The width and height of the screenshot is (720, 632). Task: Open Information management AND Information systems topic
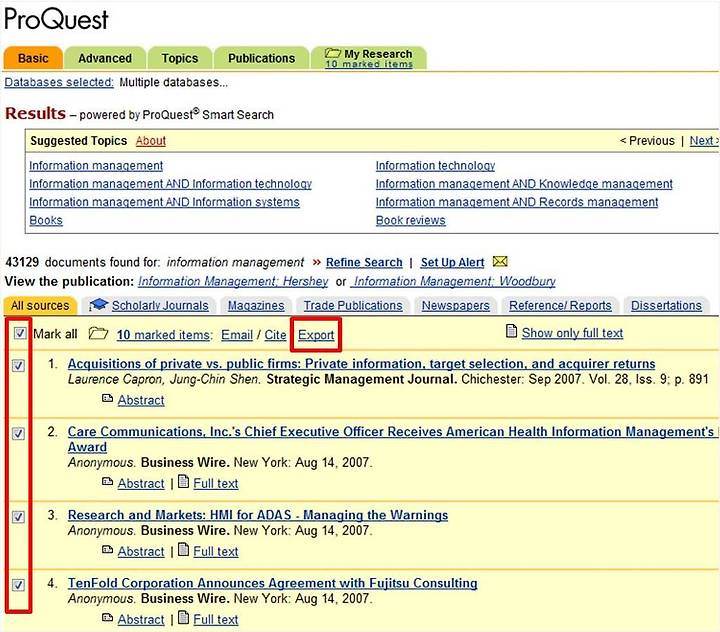(164, 202)
